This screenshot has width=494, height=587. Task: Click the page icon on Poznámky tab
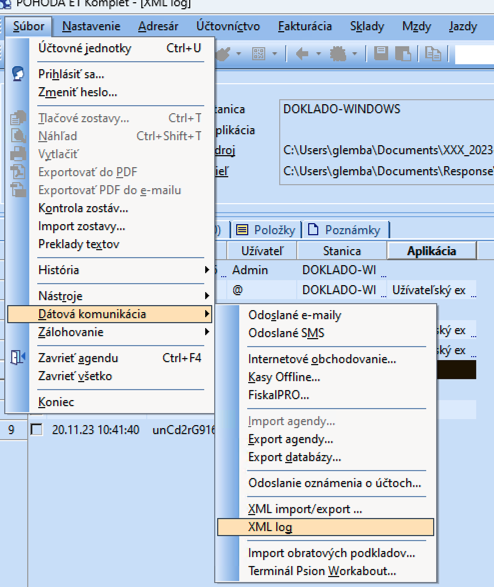coord(313,229)
